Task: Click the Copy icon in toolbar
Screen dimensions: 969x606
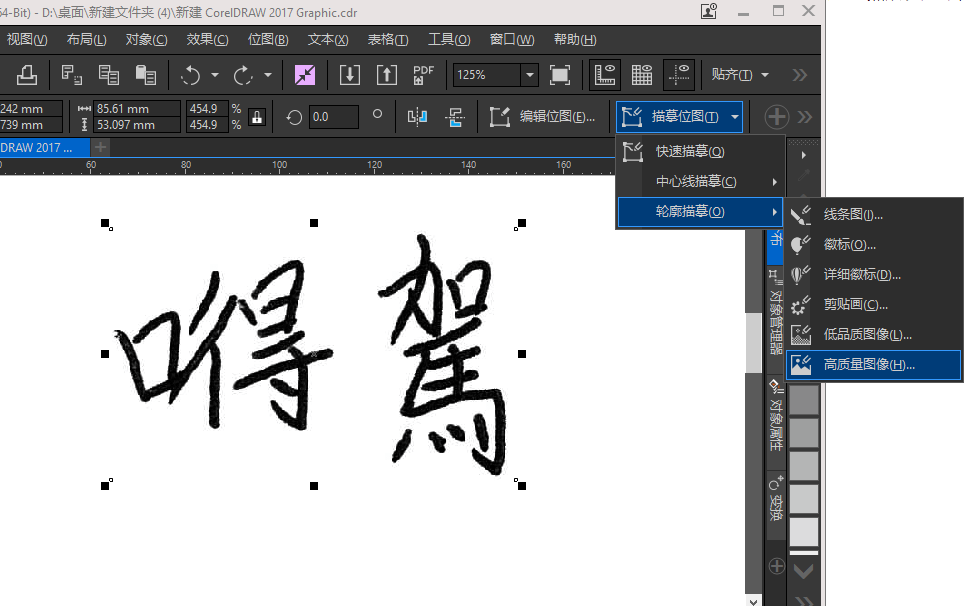Action: [109, 75]
